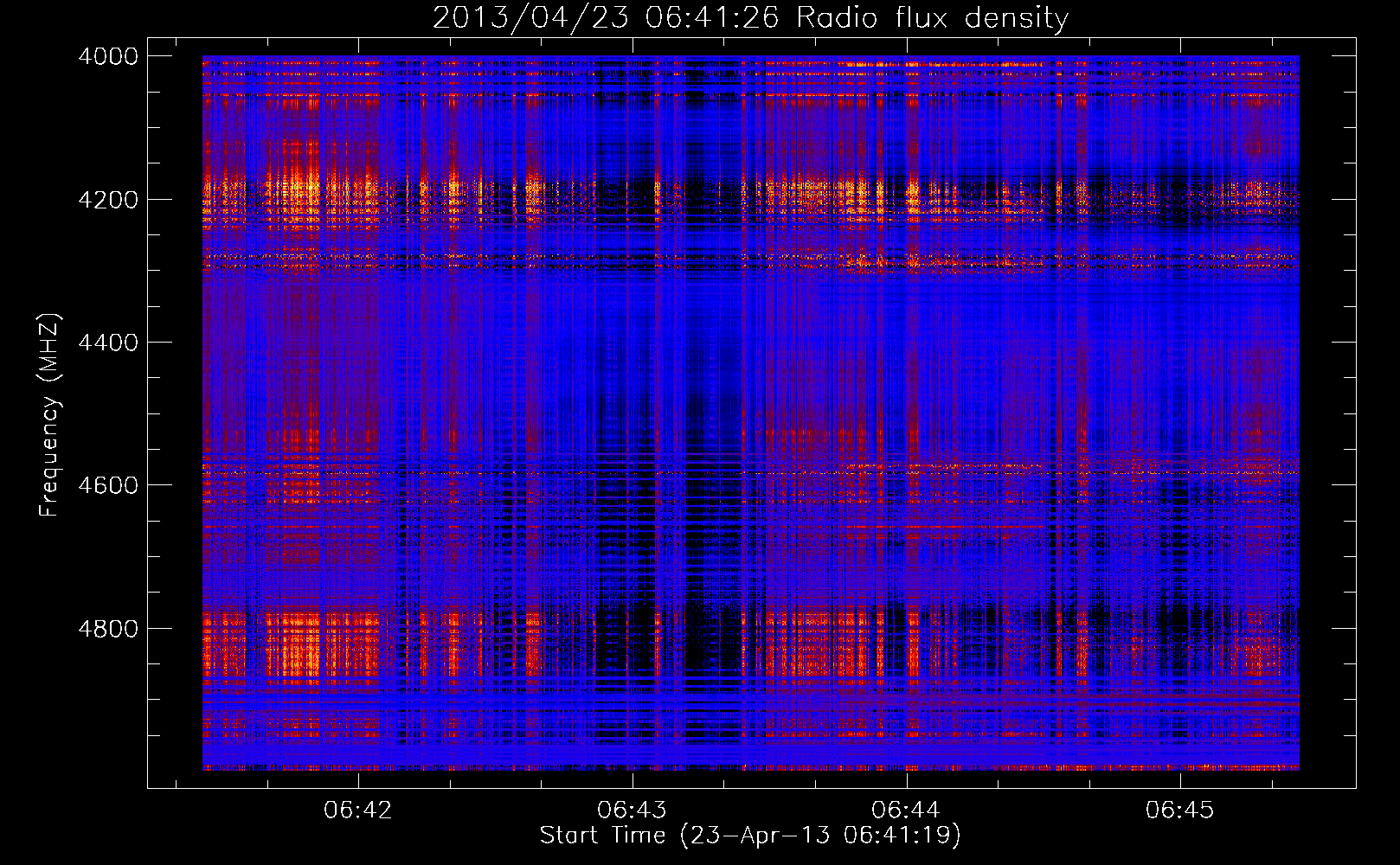Click the 4200 frequency tick label
The image size is (1400, 865).
pyautogui.click(x=108, y=200)
